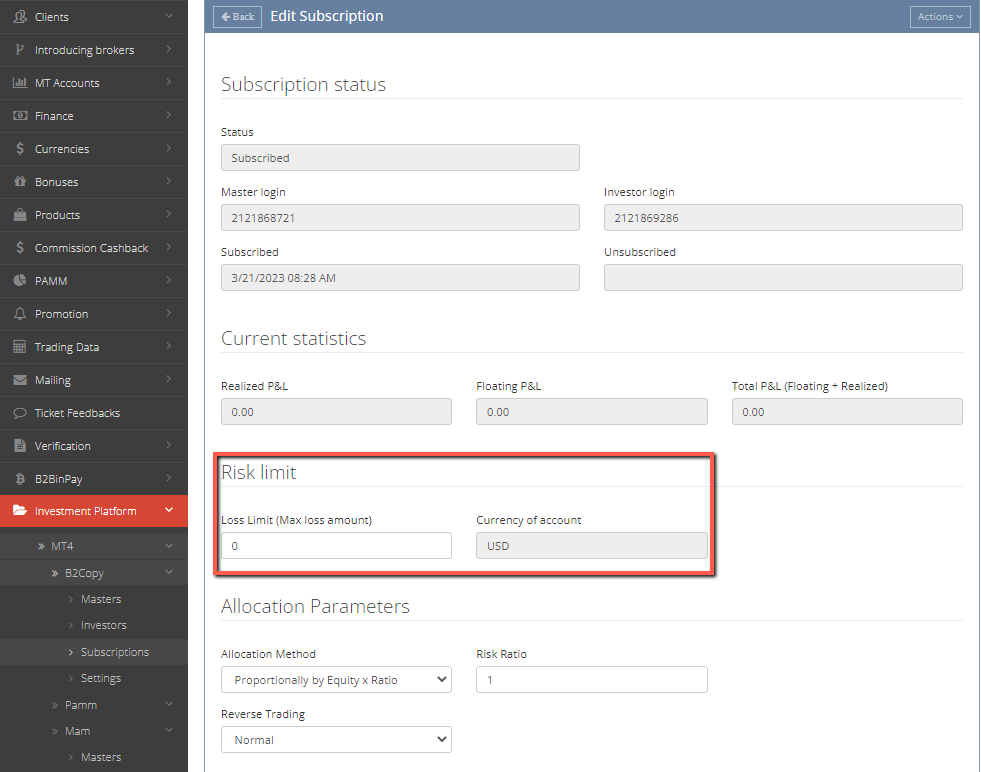Open Trading Data menu item
This screenshot has height=772, width=981.
[x=94, y=347]
